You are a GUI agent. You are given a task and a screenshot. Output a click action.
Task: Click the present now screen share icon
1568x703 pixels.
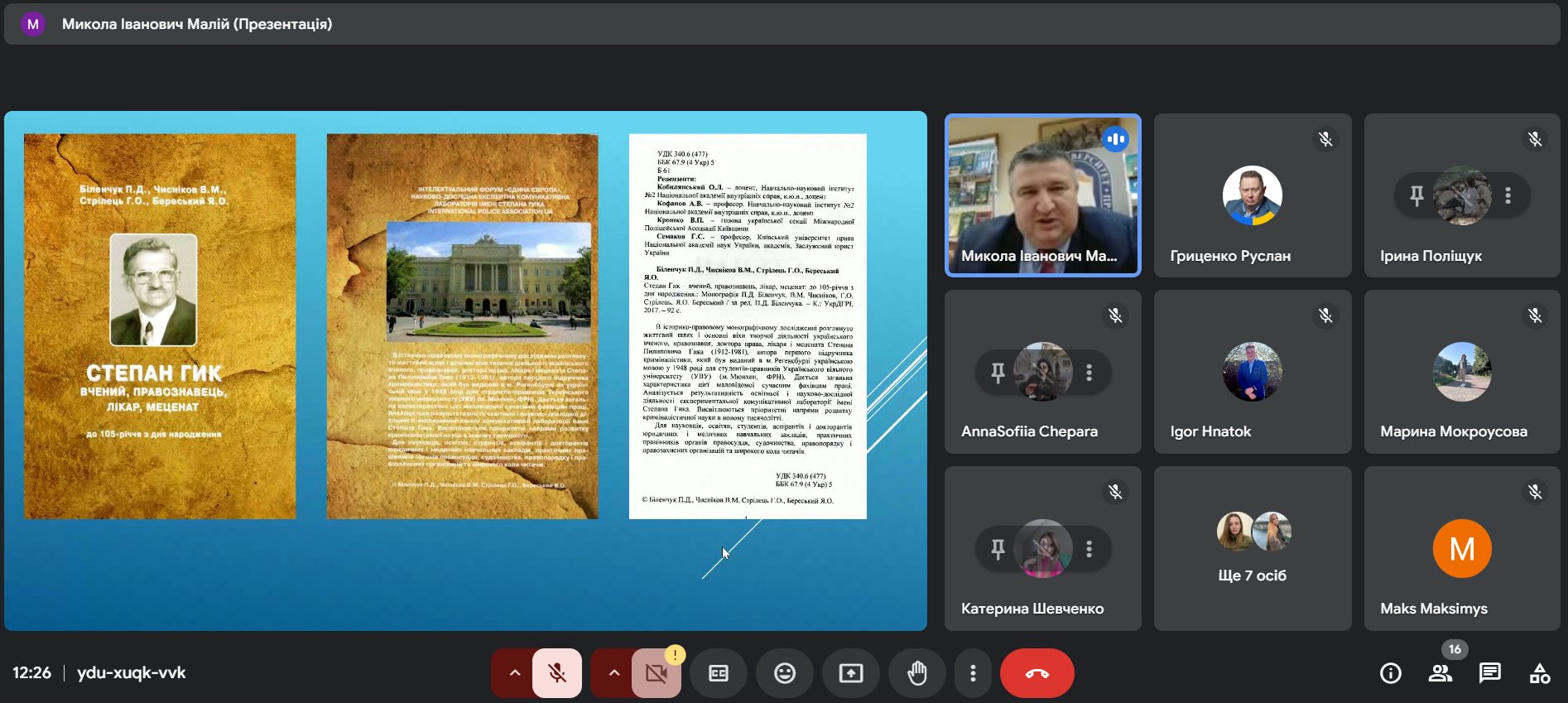(851, 673)
